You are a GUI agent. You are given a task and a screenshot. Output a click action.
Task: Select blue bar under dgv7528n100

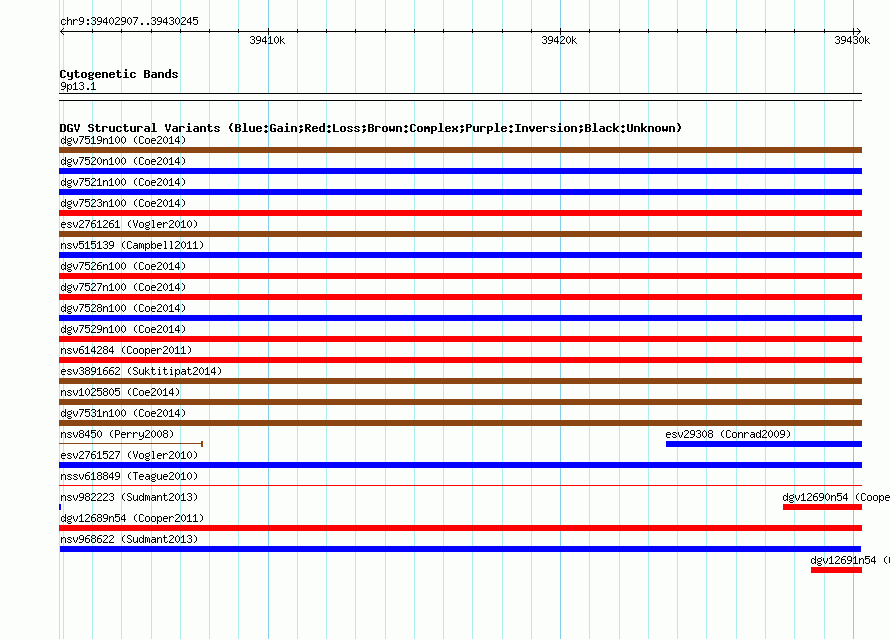[460, 318]
